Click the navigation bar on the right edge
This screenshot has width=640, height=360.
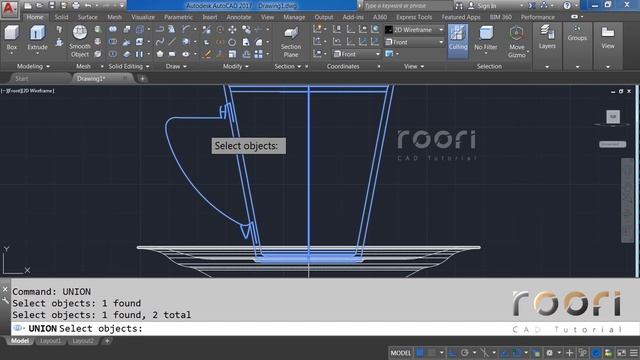click(x=627, y=200)
